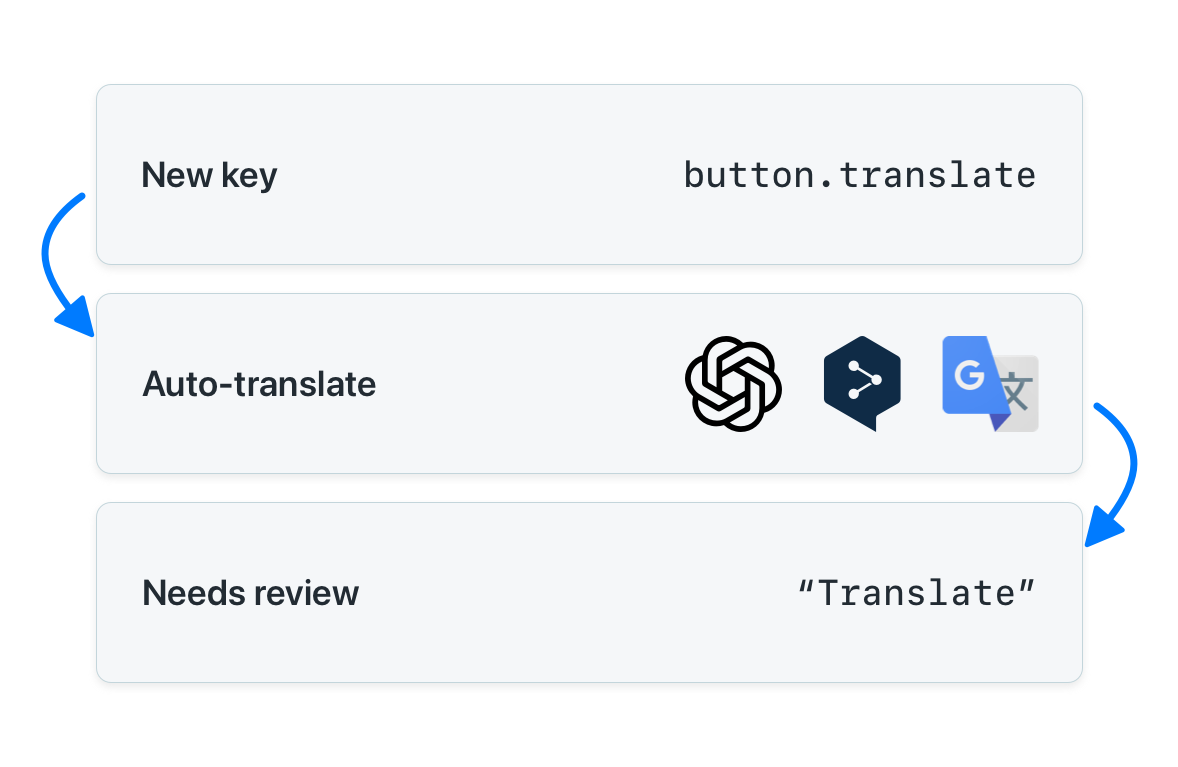Click the "New key" label
Viewport: 1178px width, 767px height.
pos(210,176)
